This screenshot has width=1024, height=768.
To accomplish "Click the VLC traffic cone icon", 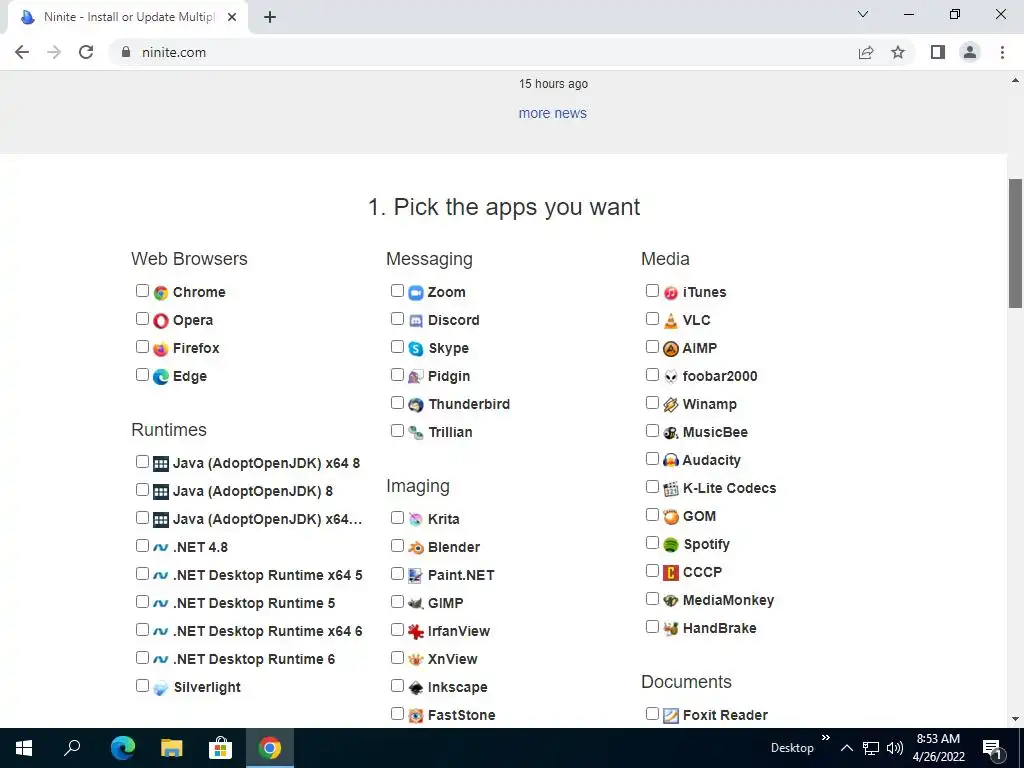I will pyautogui.click(x=671, y=321).
